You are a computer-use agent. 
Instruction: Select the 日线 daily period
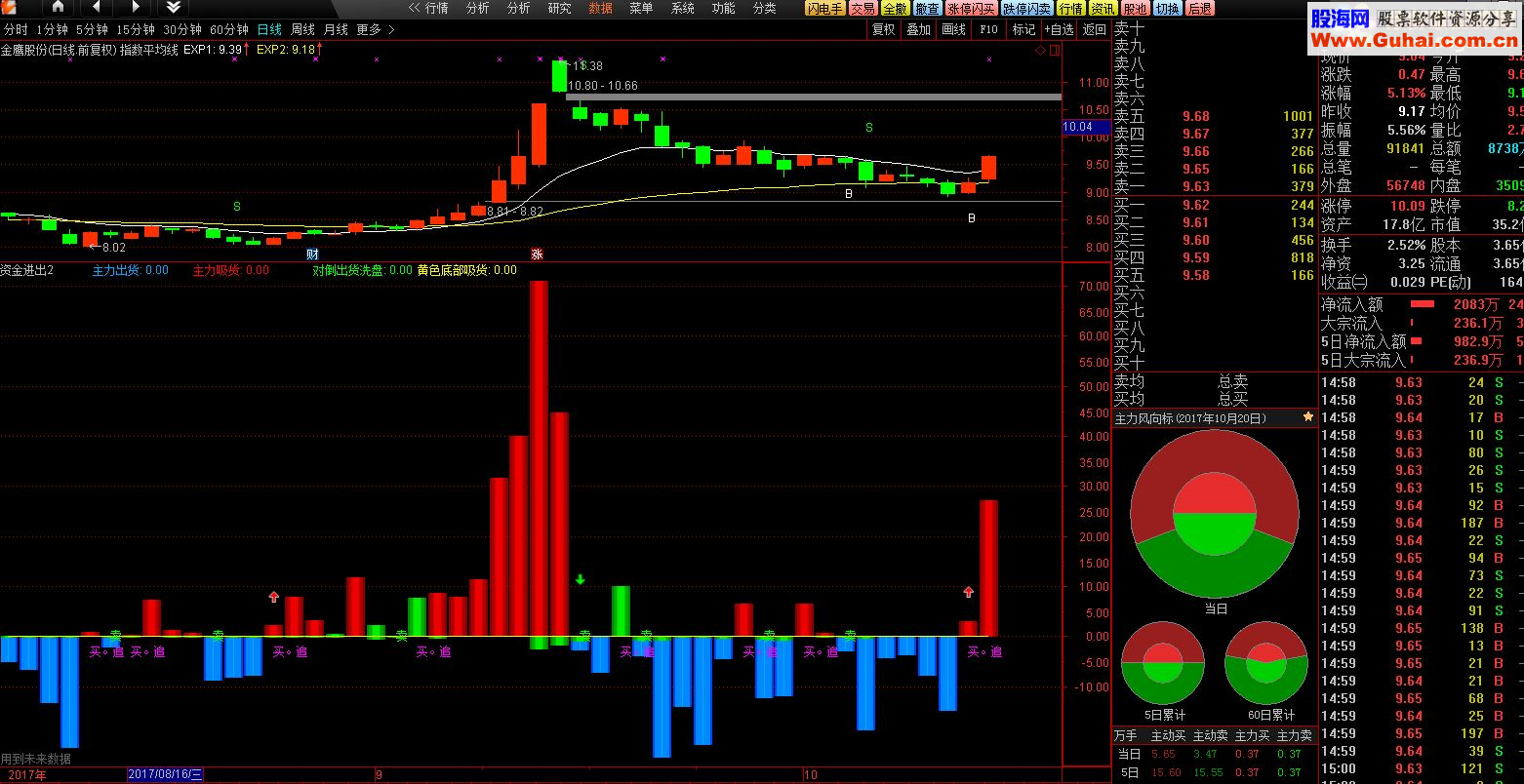pos(269,30)
